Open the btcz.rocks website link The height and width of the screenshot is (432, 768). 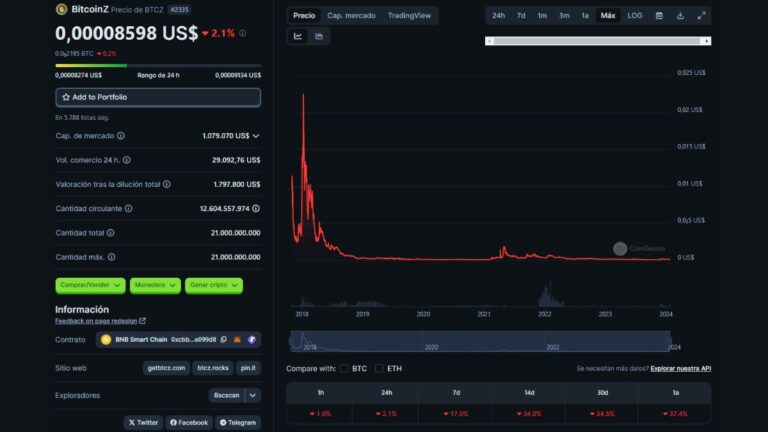[x=213, y=368]
